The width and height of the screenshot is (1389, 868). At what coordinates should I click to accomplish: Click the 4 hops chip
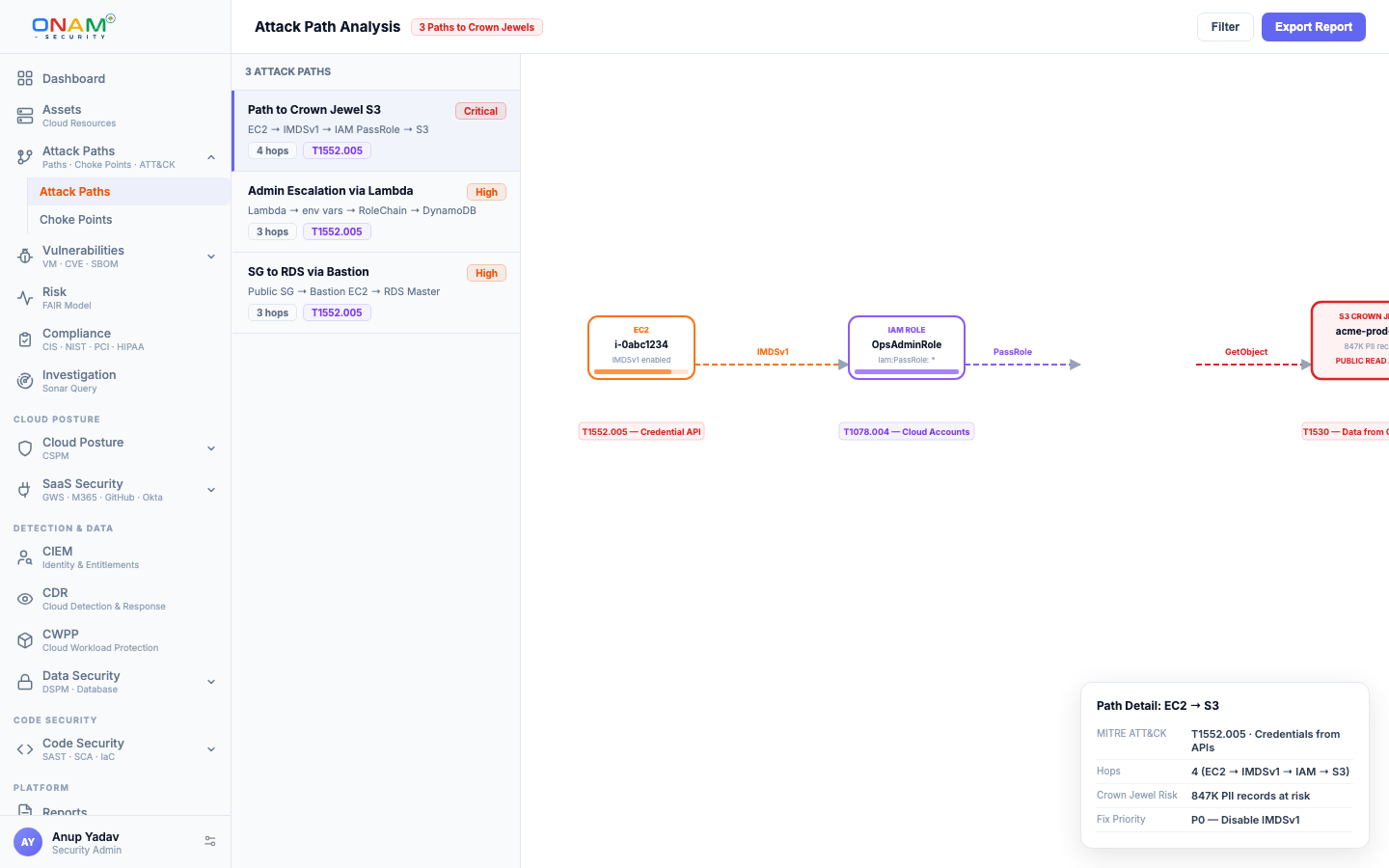[272, 150]
